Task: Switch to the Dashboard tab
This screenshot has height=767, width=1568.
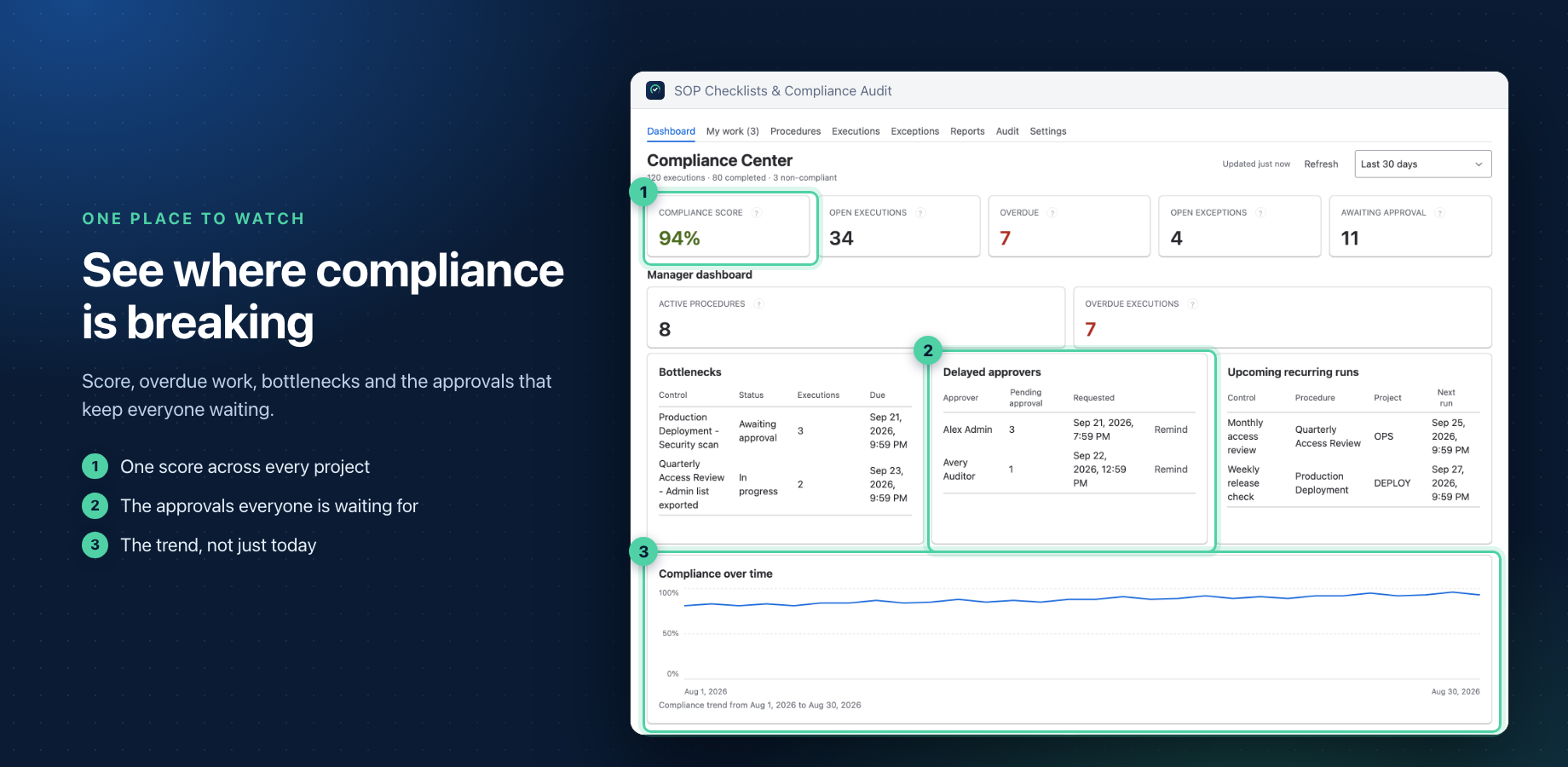Action: click(671, 131)
